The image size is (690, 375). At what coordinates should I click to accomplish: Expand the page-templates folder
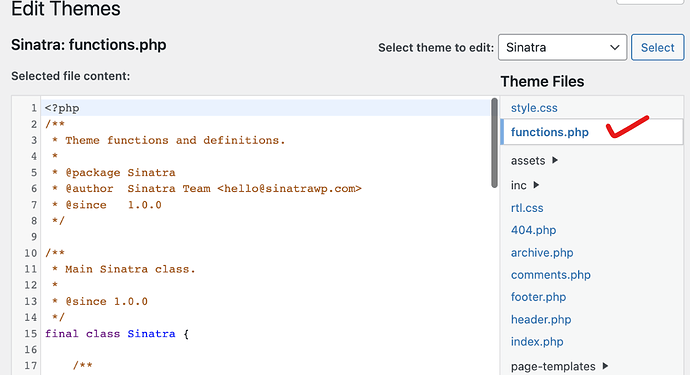click(x=559, y=366)
